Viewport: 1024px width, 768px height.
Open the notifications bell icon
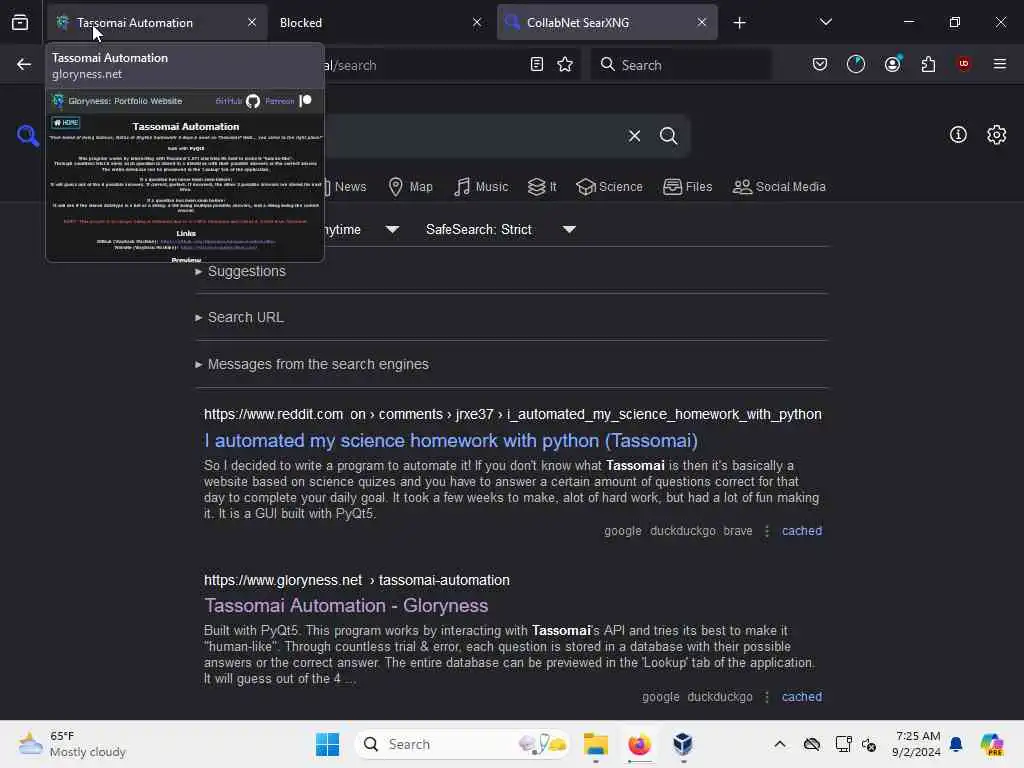956,744
